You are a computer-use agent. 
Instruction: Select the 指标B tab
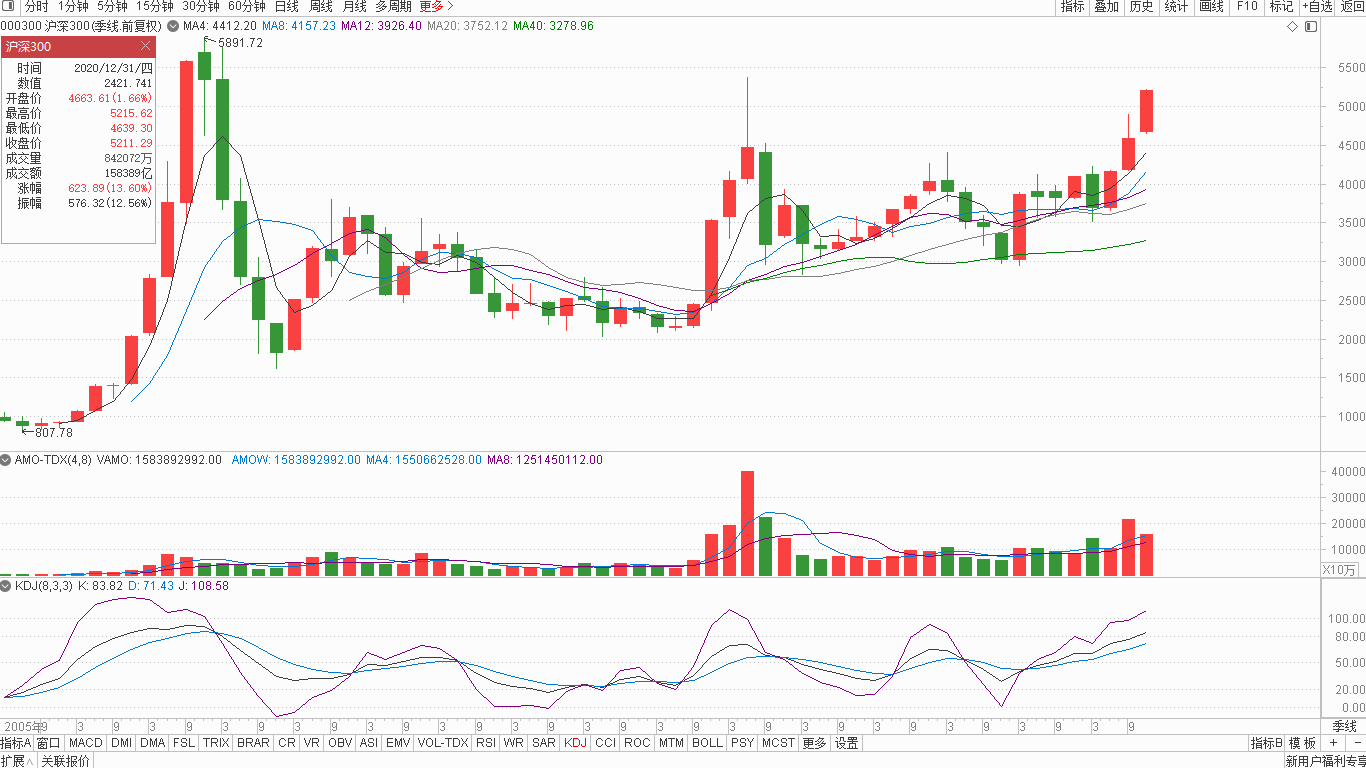tap(1266, 743)
